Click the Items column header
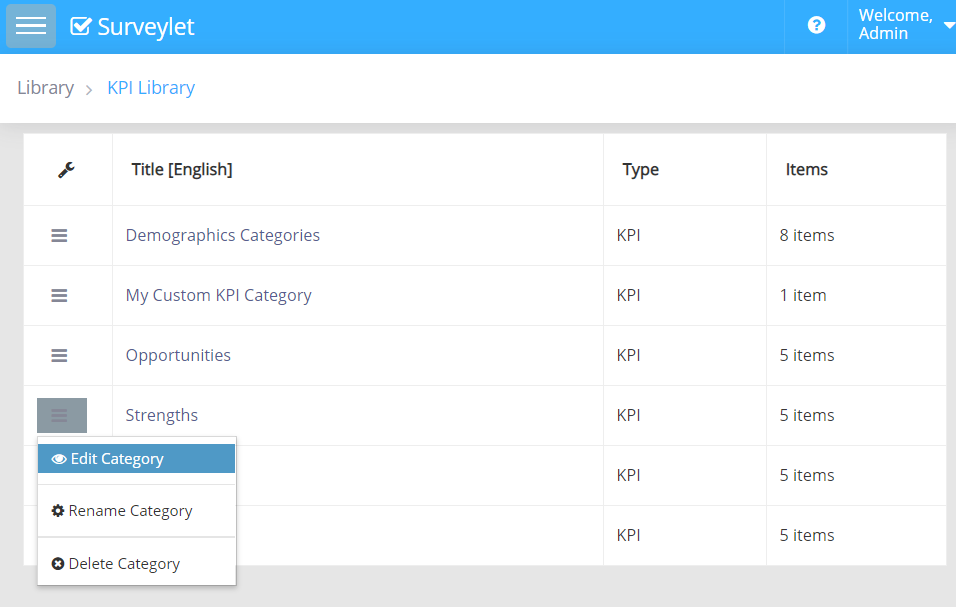 [x=806, y=170]
